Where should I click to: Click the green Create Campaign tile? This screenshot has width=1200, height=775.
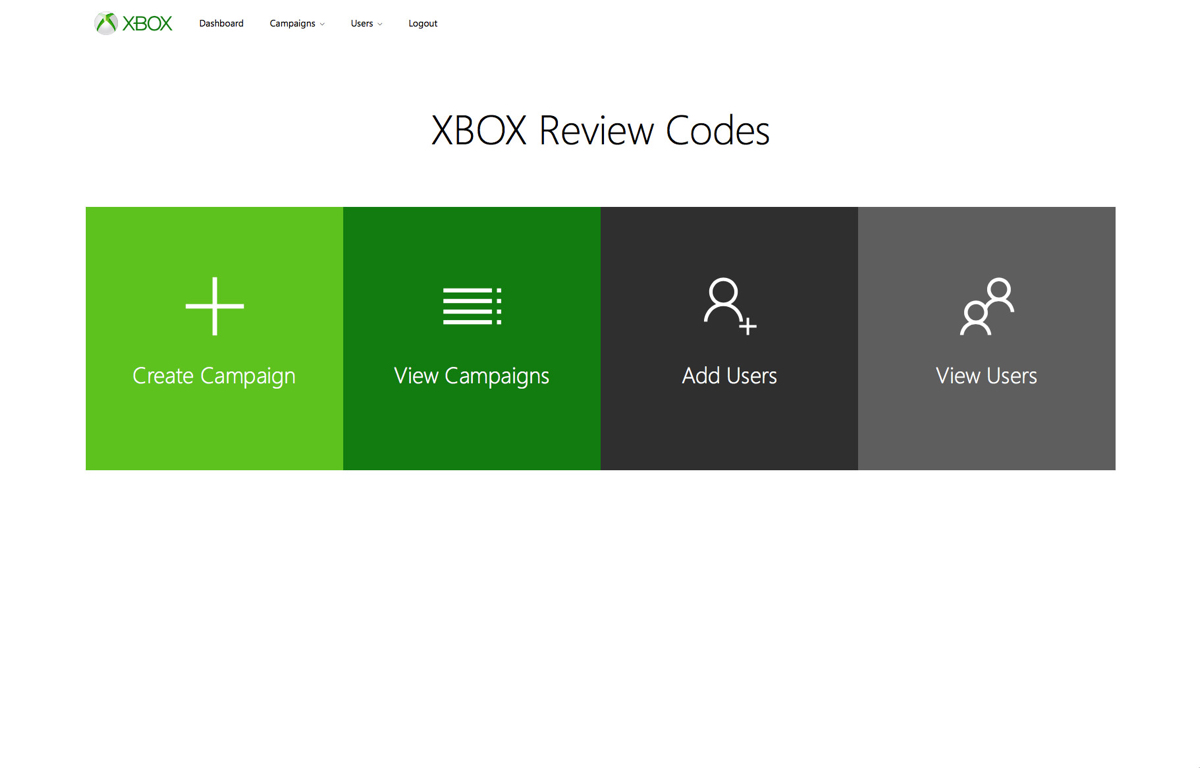tap(214, 338)
